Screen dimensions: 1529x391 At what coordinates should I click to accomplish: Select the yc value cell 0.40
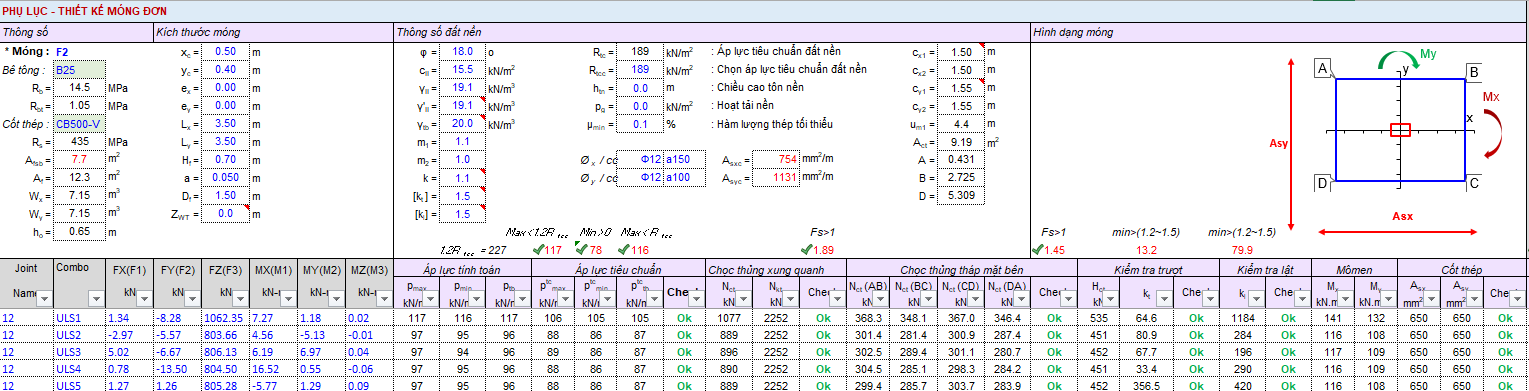tap(225, 70)
